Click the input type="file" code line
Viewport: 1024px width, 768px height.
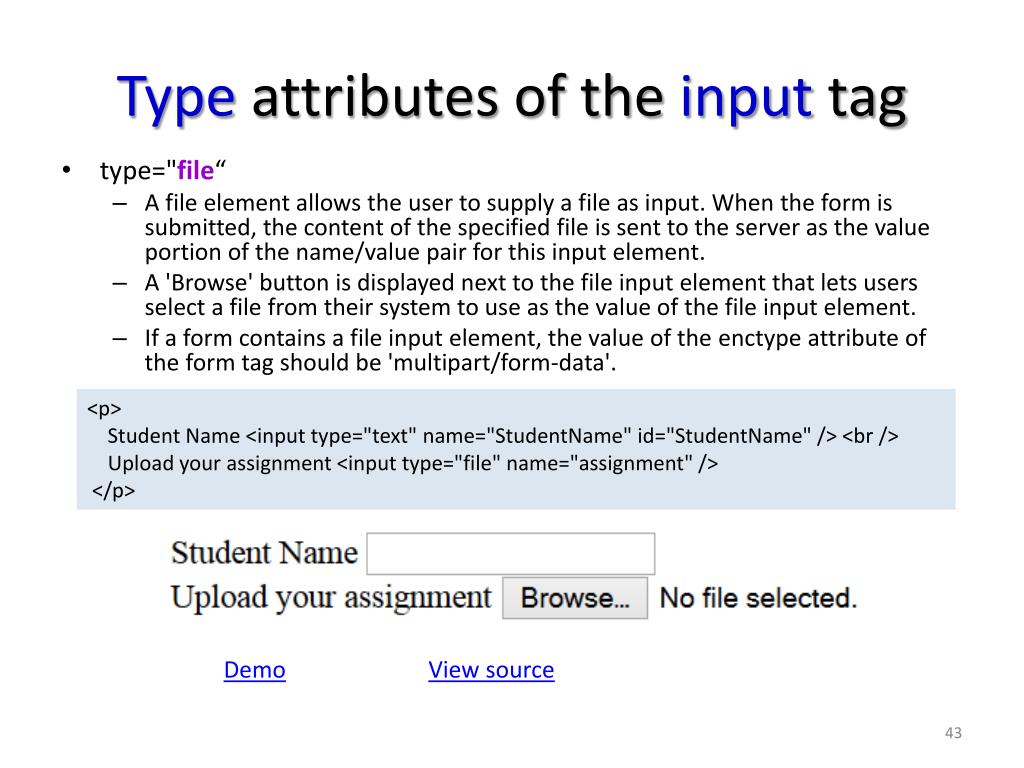[x=413, y=463]
